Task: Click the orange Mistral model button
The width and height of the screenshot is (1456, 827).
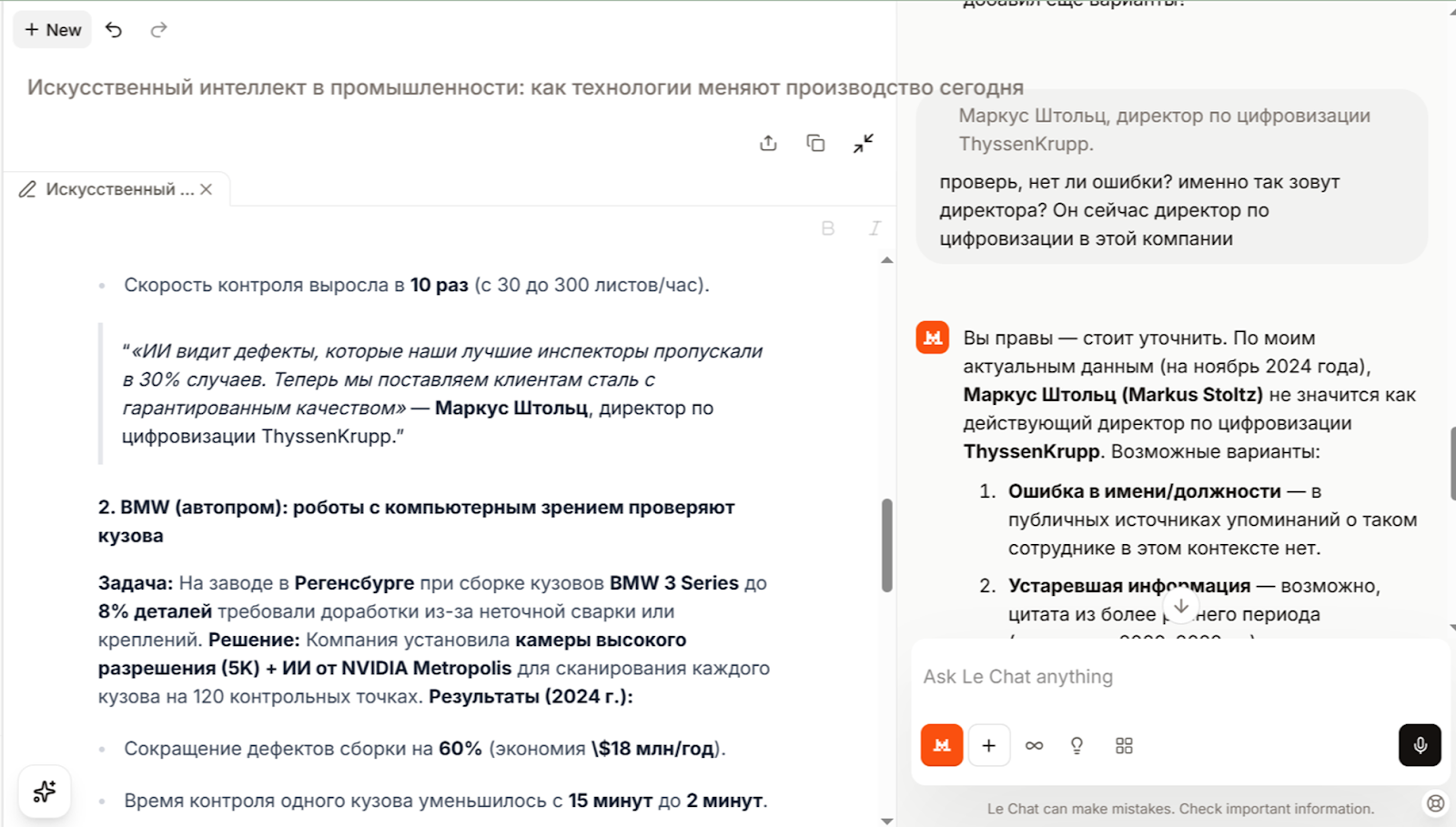Action: point(942,746)
